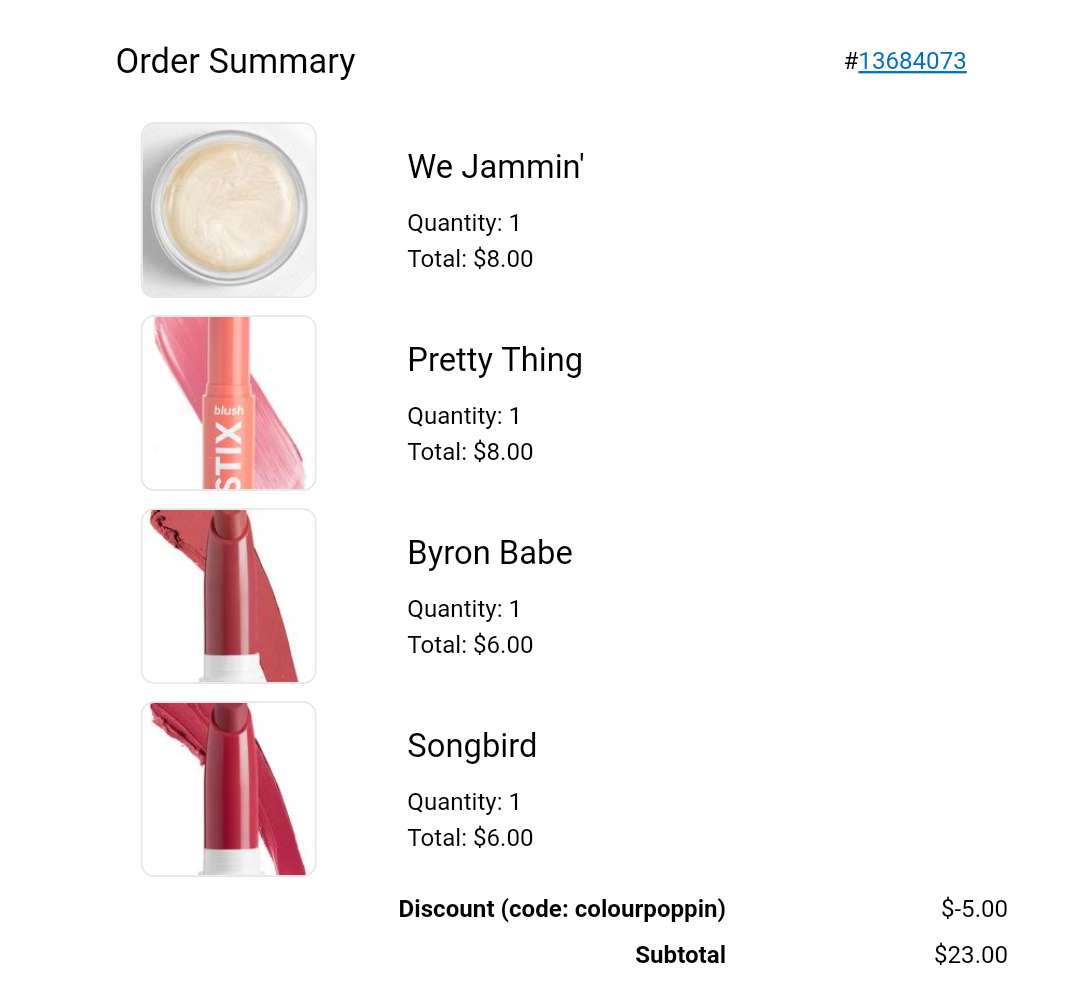Click the Order Summary heading
1080x982 pixels.
click(236, 61)
